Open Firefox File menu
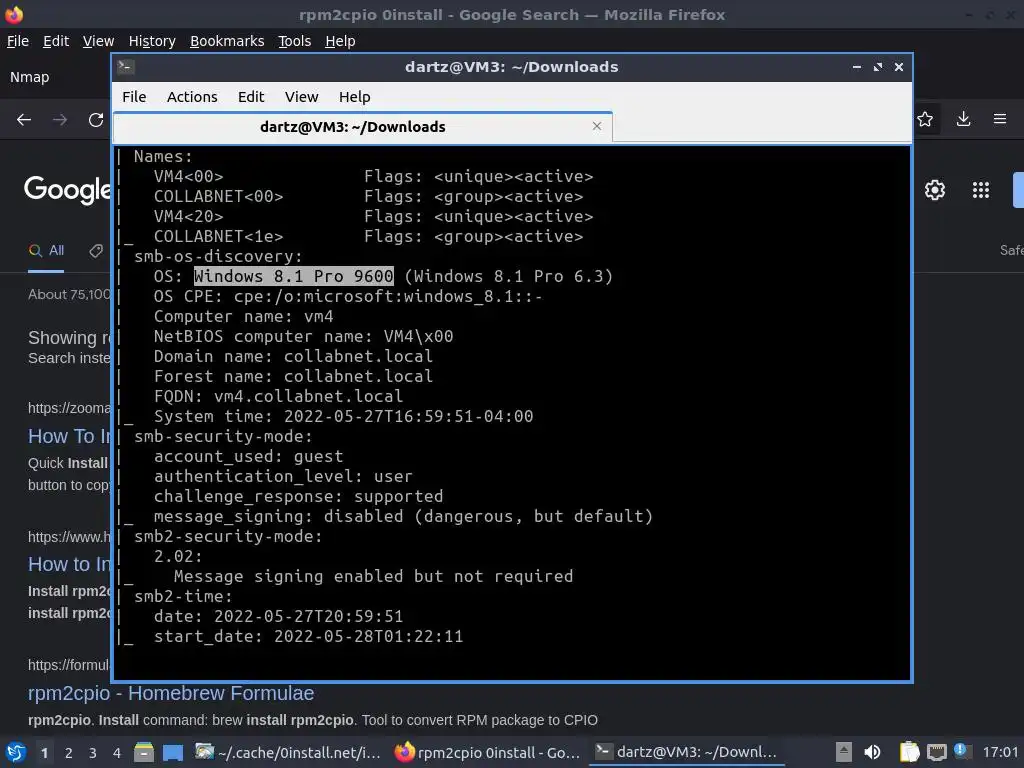The image size is (1024, 768). (x=18, y=41)
